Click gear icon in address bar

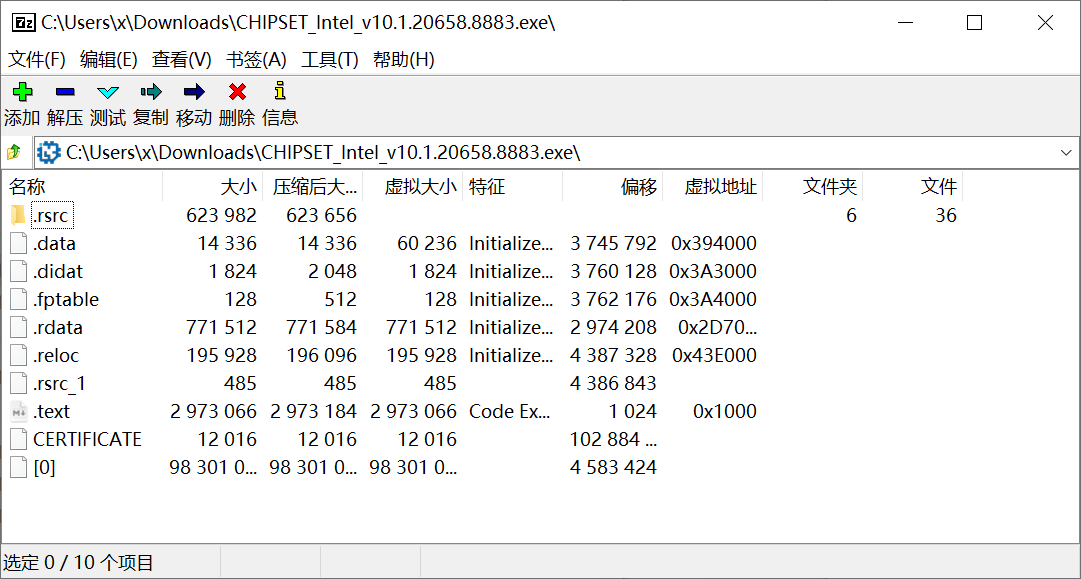click(48, 152)
